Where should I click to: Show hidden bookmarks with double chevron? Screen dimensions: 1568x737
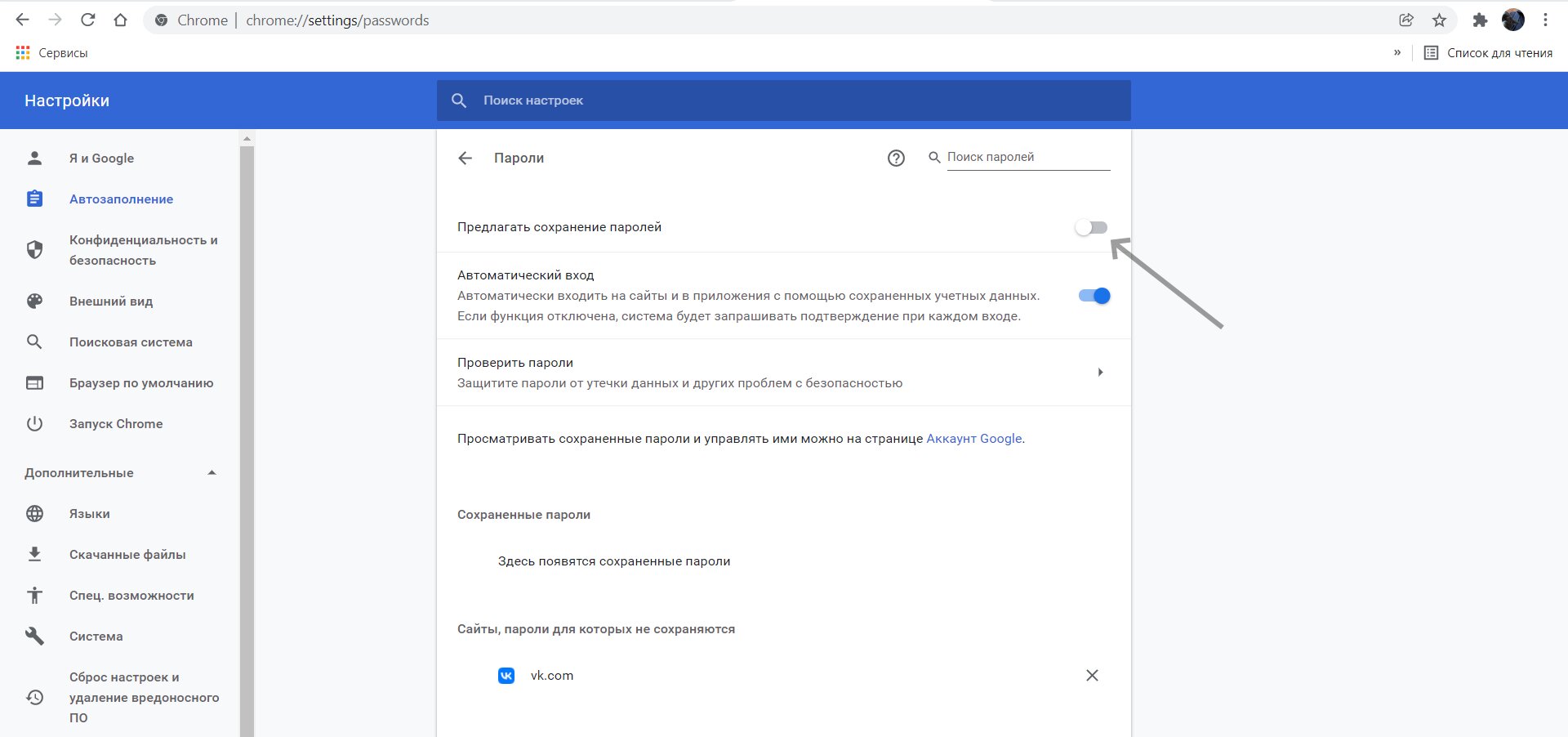1397,52
